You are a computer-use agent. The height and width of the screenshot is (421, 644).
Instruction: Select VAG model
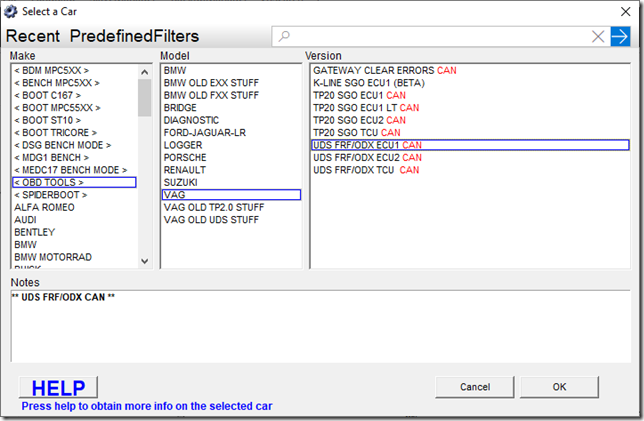[x=231, y=195]
